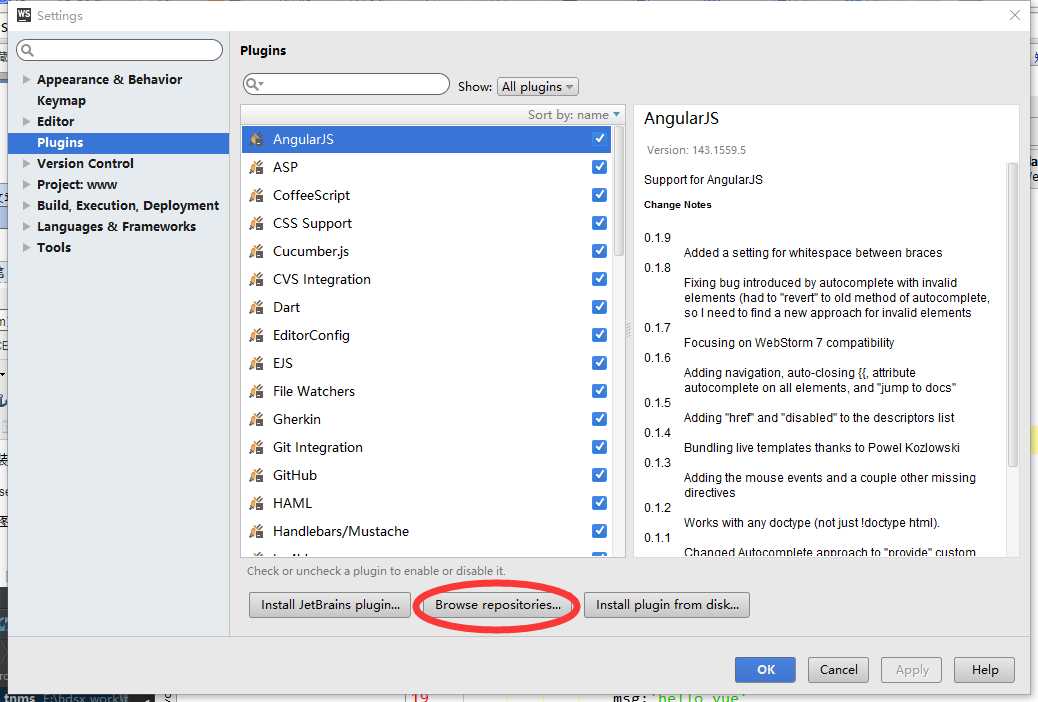The height and width of the screenshot is (702, 1038).
Task: Disable the AngularJS plugin checkbox
Action: (599, 138)
